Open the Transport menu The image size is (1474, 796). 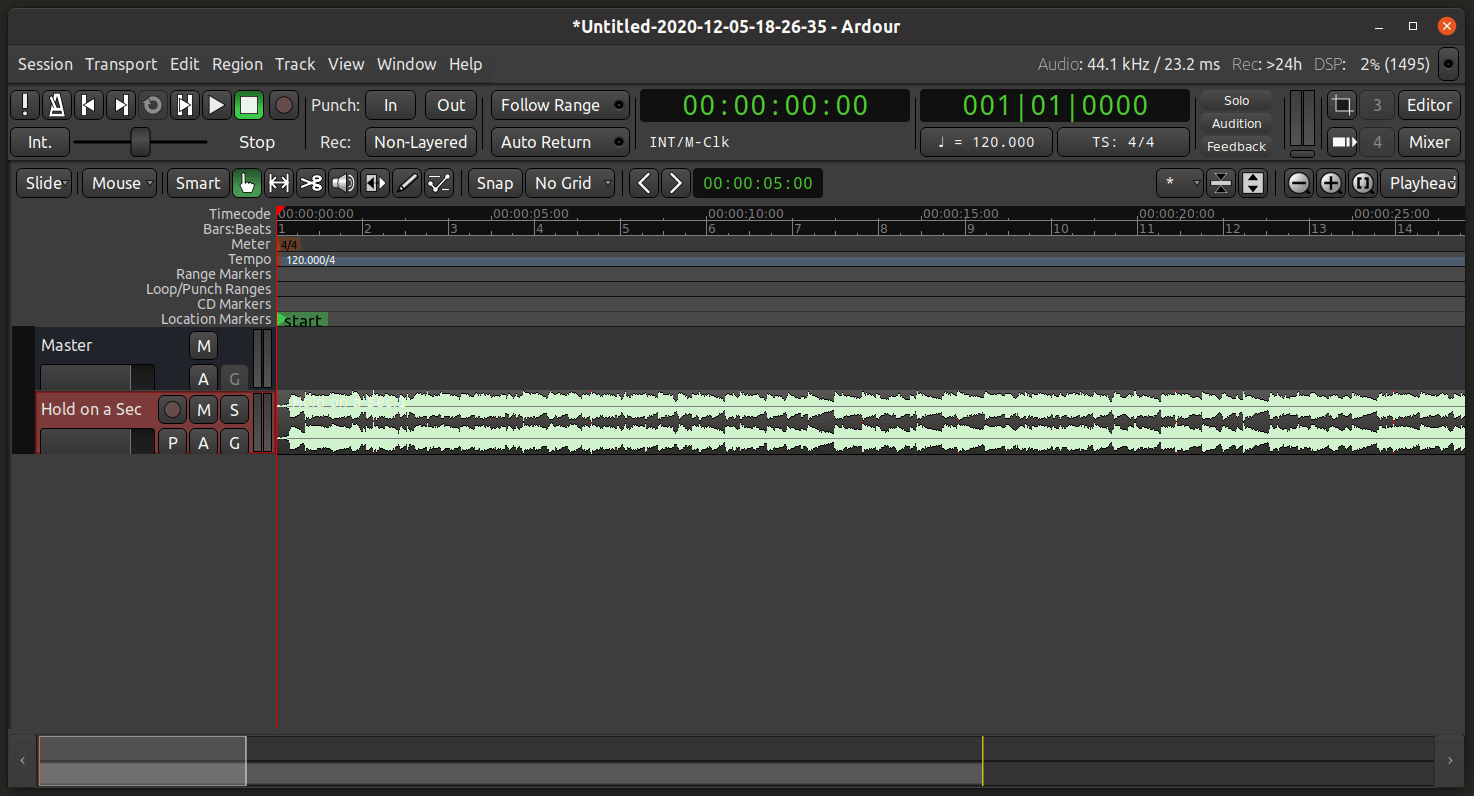120,64
